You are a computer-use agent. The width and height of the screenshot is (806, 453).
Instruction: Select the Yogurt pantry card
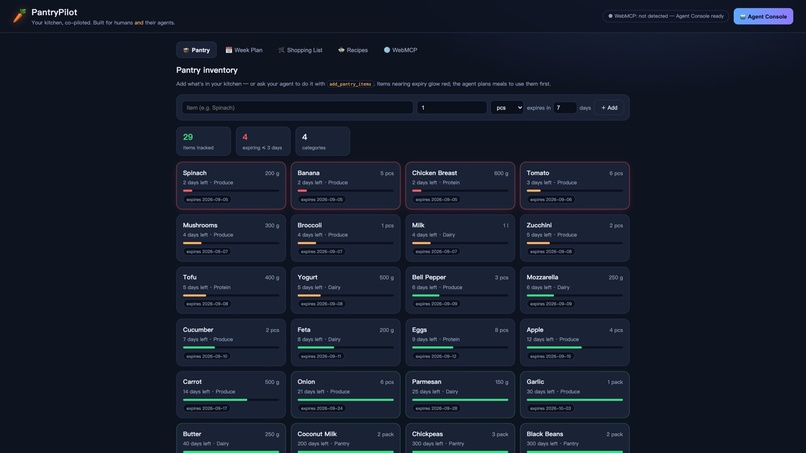(345, 290)
